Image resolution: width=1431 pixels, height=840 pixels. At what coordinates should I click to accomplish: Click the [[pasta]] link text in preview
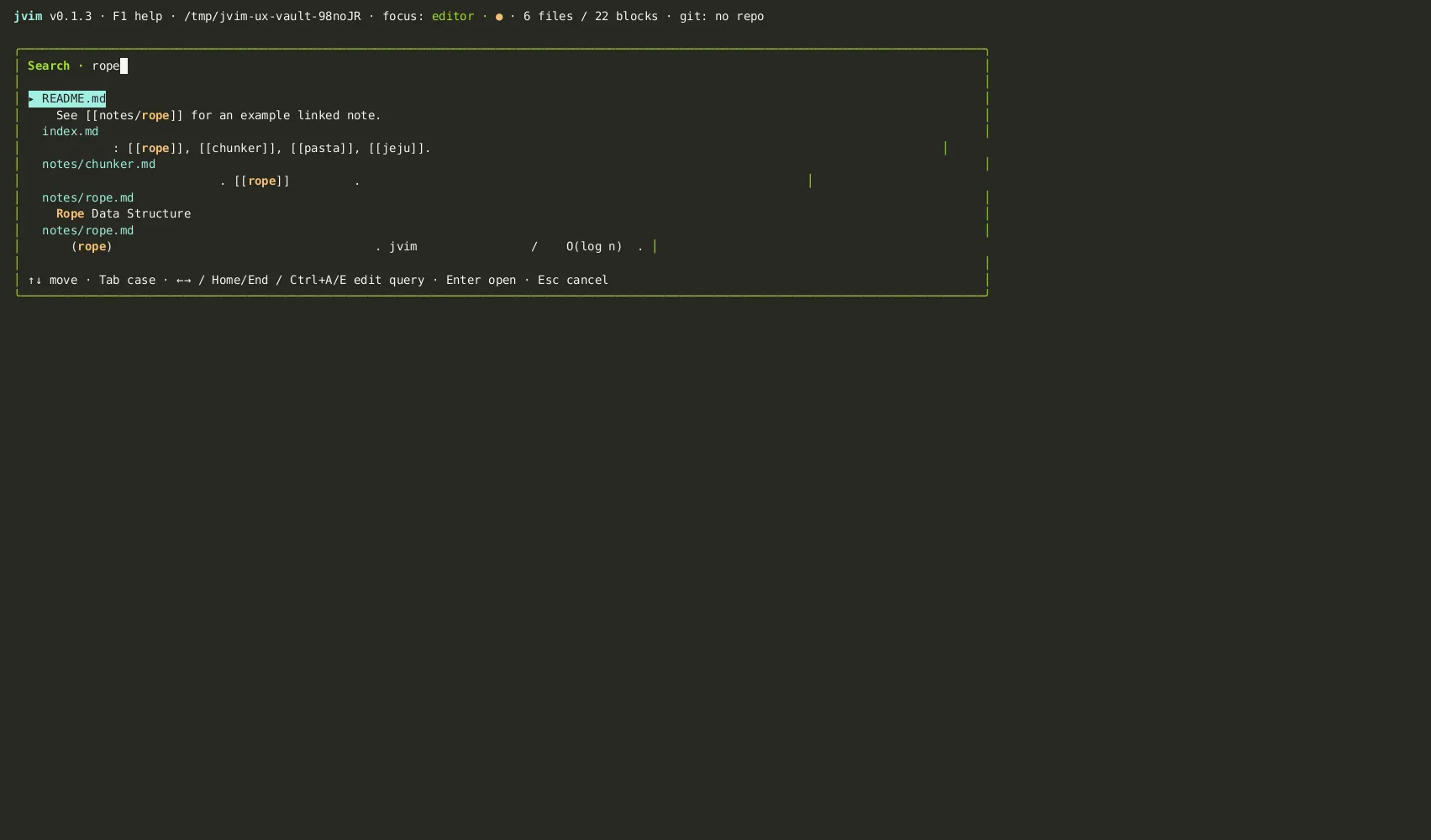click(322, 148)
